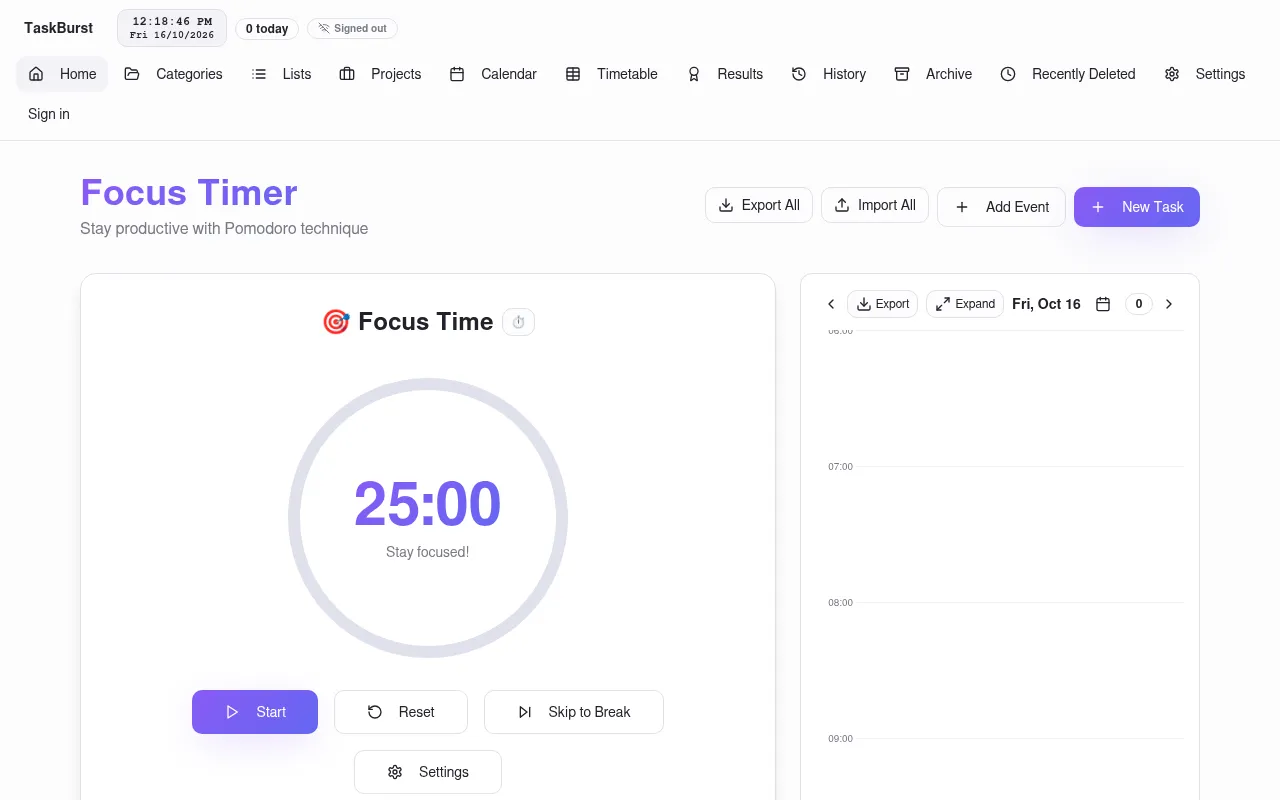View the Results page

pos(724,74)
